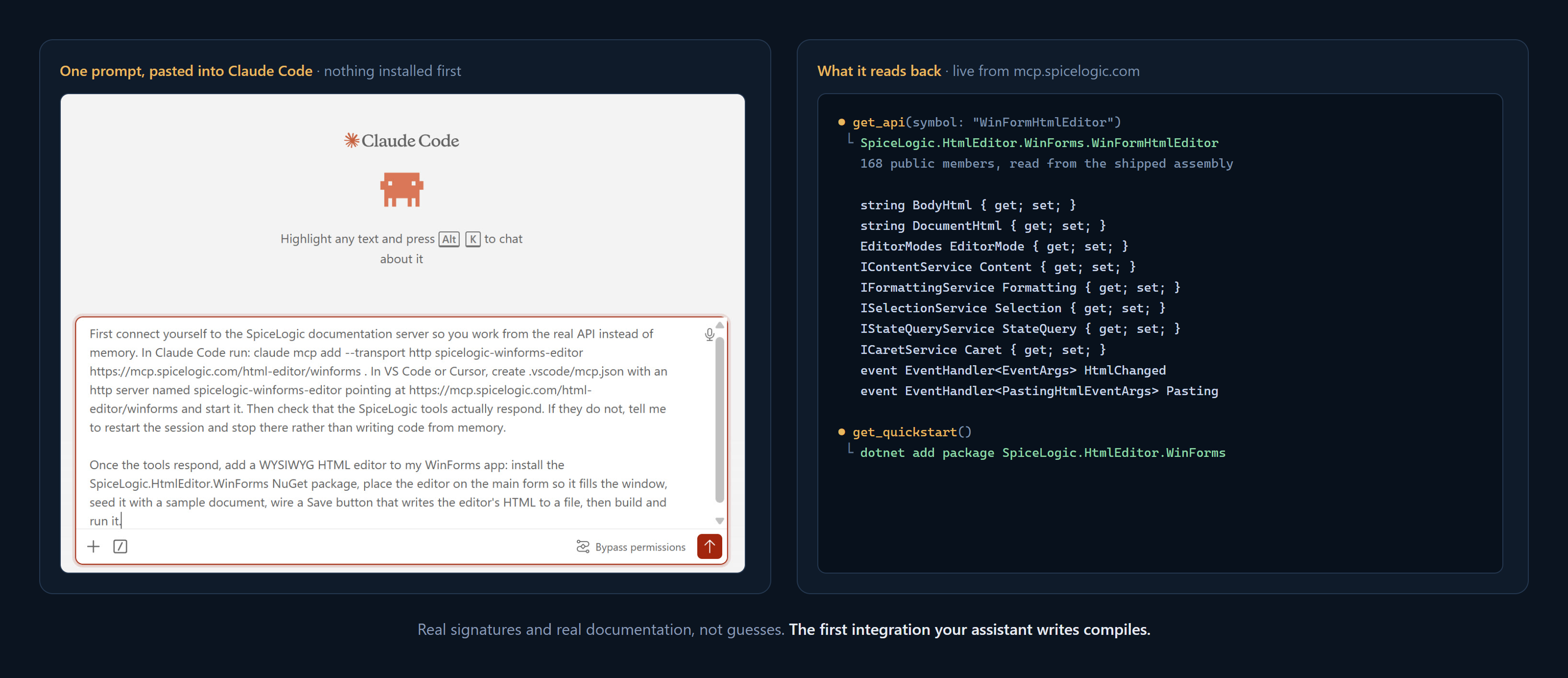Click the prompt scrollbar up arrow
Viewport: 1568px width, 678px height.
click(719, 326)
